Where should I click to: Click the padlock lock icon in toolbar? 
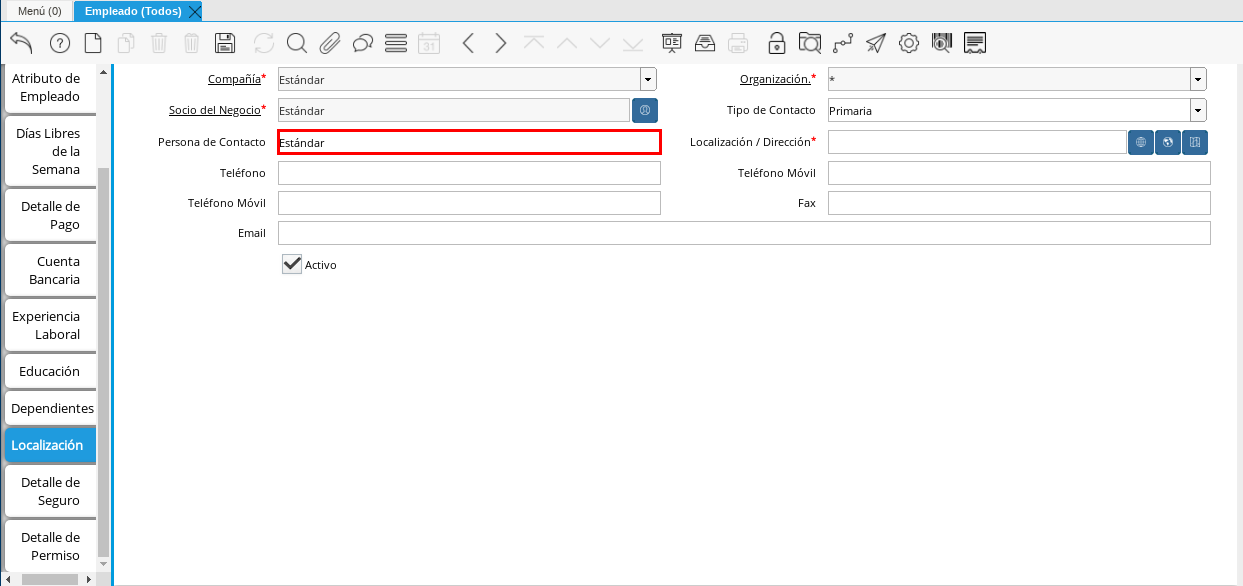point(776,43)
